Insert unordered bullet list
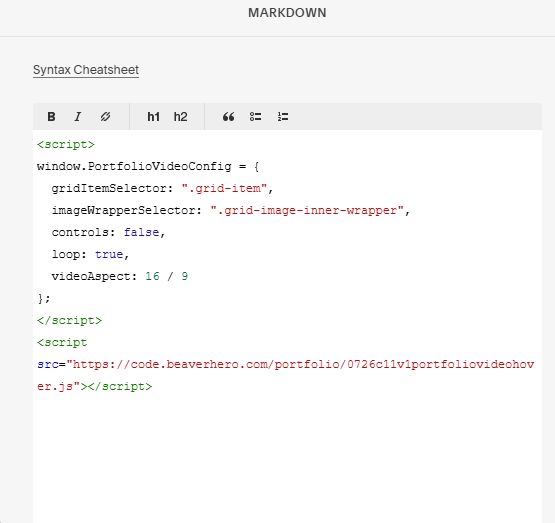The image size is (555, 523). tap(255, 117)
